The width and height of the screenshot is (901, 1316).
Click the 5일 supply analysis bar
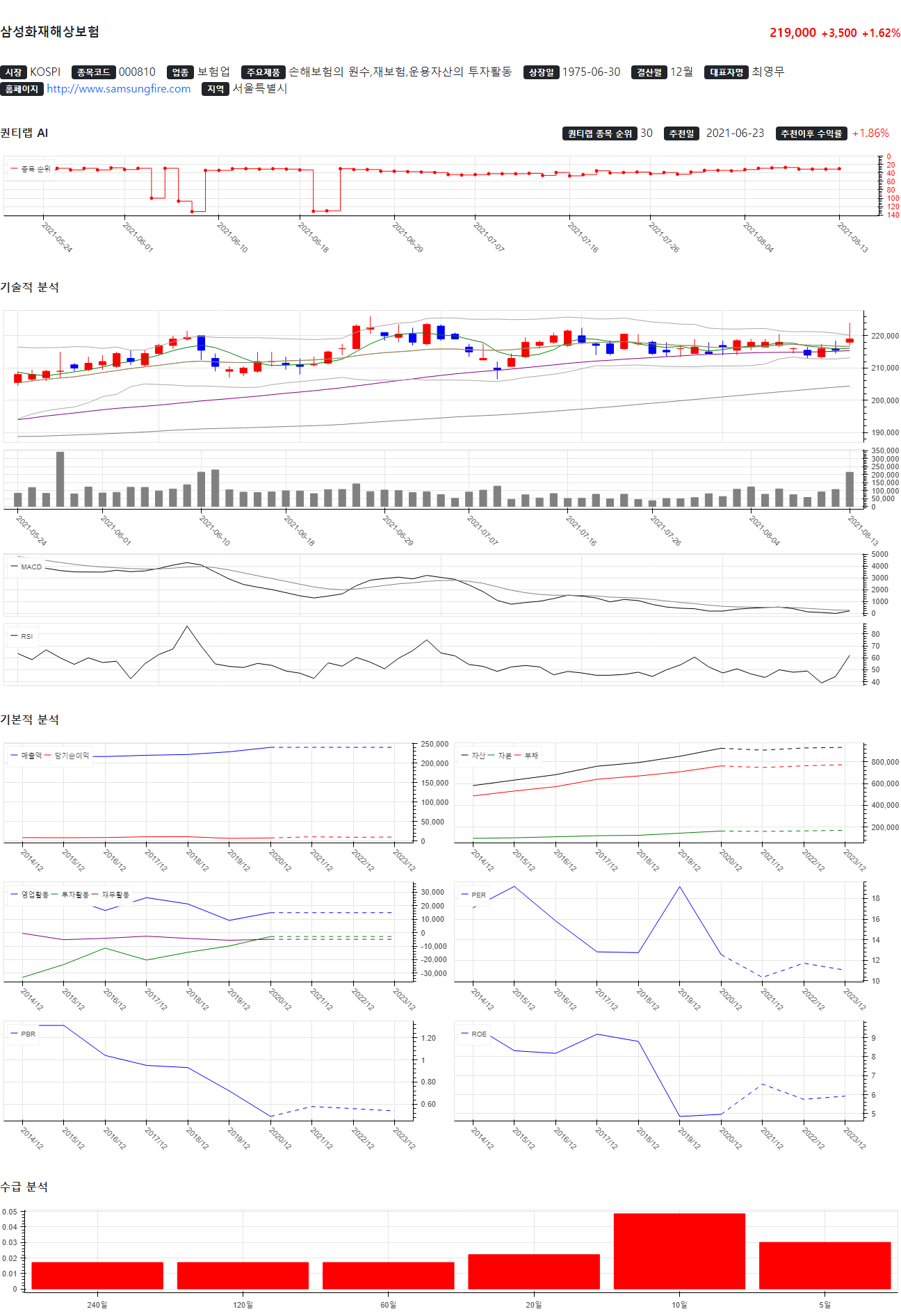tap(825, 1265)
